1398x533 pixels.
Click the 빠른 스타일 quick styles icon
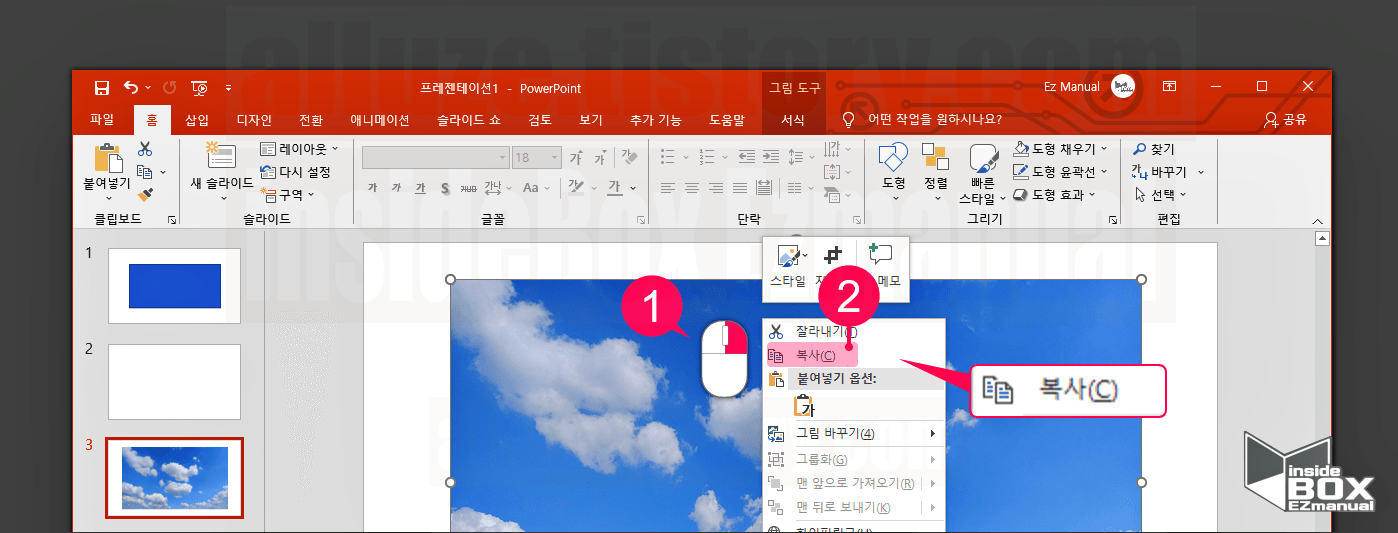tap(984, 158)
